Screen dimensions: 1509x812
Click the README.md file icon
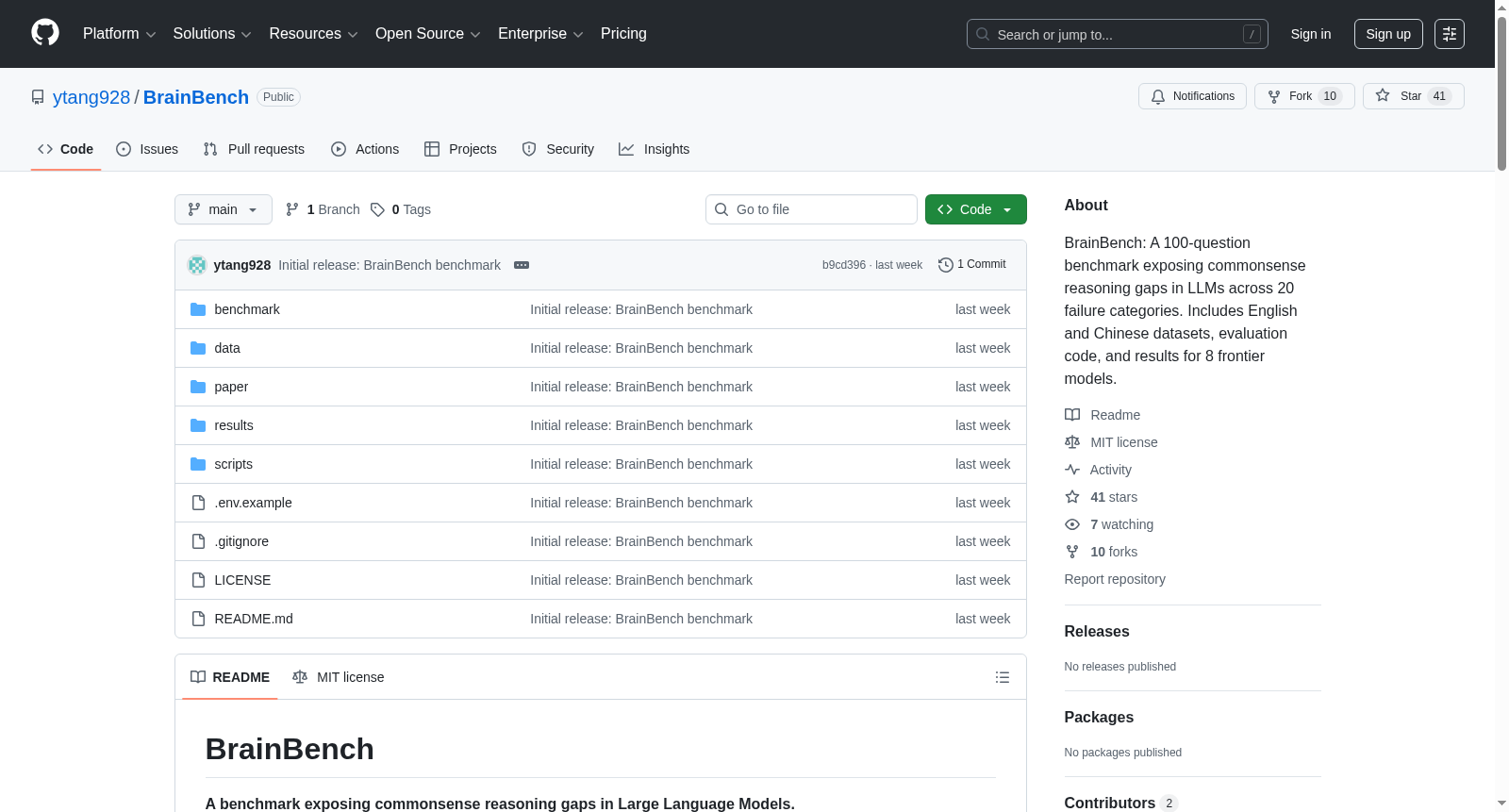pyautogui.click(x=198, y=619)
